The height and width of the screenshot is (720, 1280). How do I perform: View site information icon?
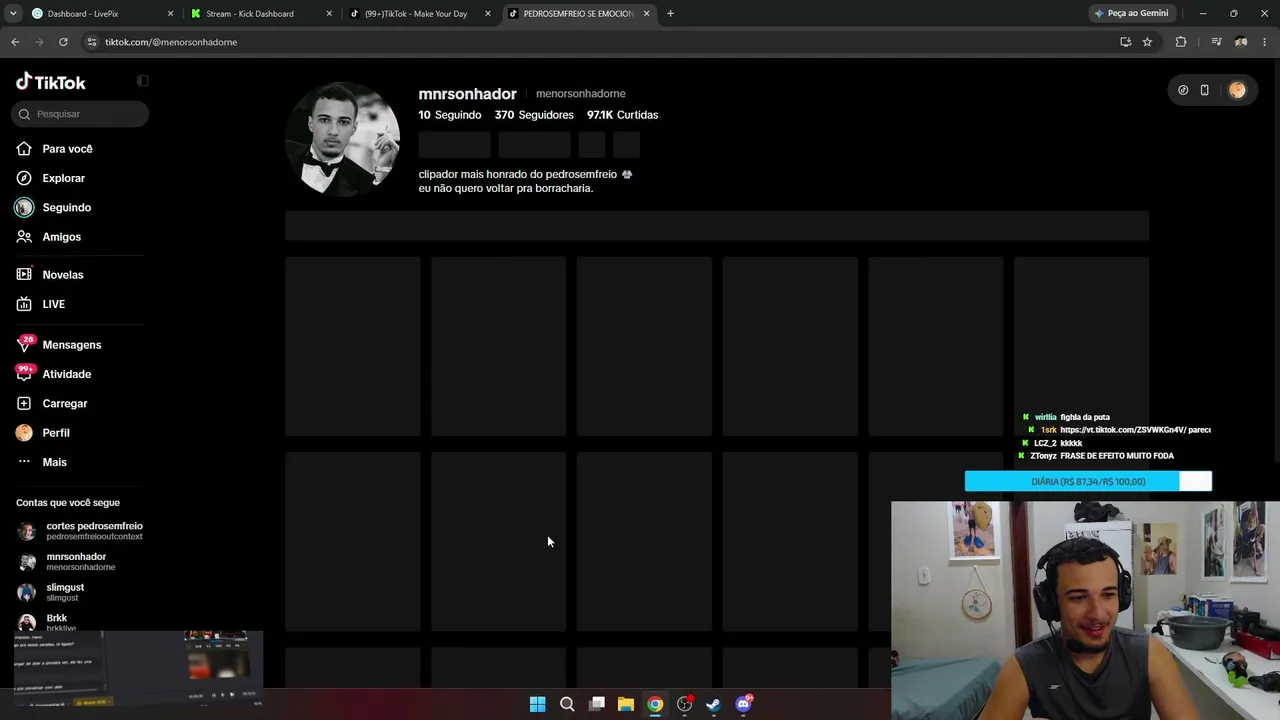click(92, 42)
